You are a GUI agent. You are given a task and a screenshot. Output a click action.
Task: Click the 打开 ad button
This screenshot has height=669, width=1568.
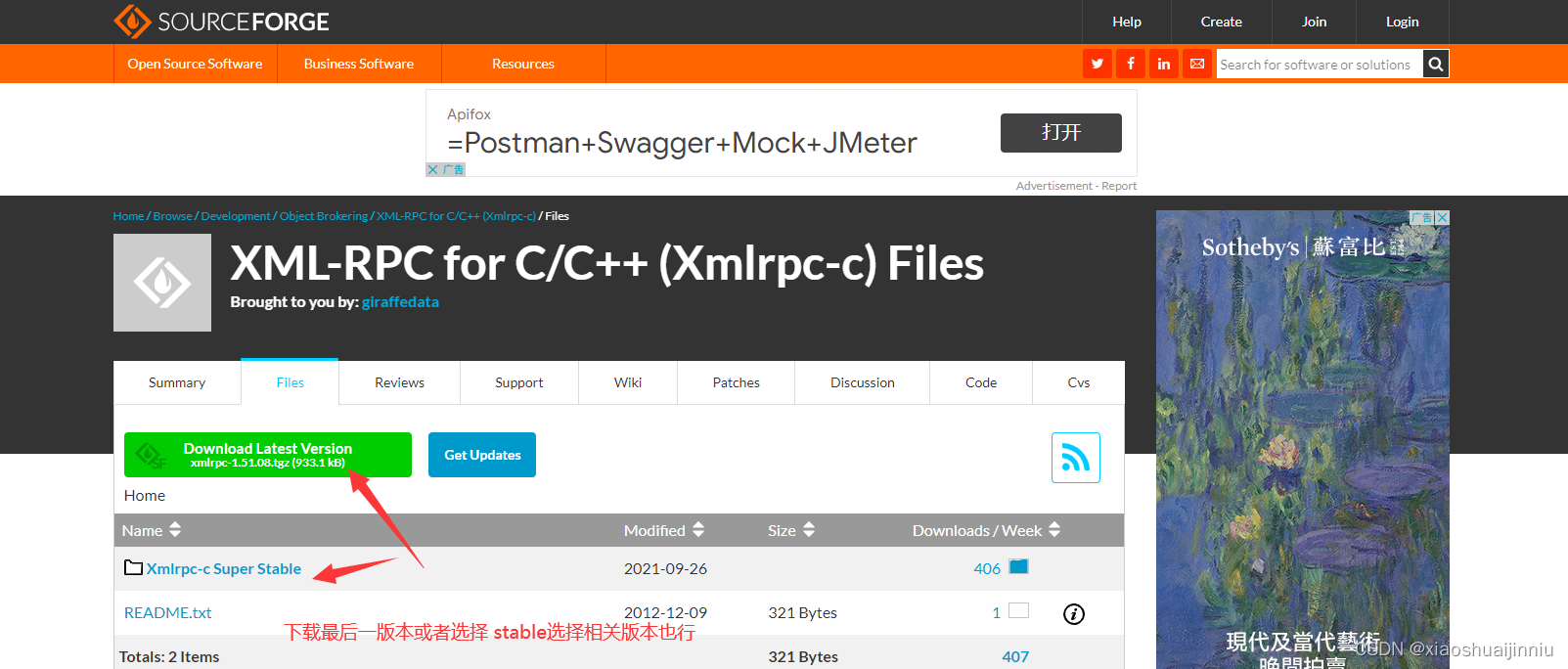click(x=1061, y=133)
